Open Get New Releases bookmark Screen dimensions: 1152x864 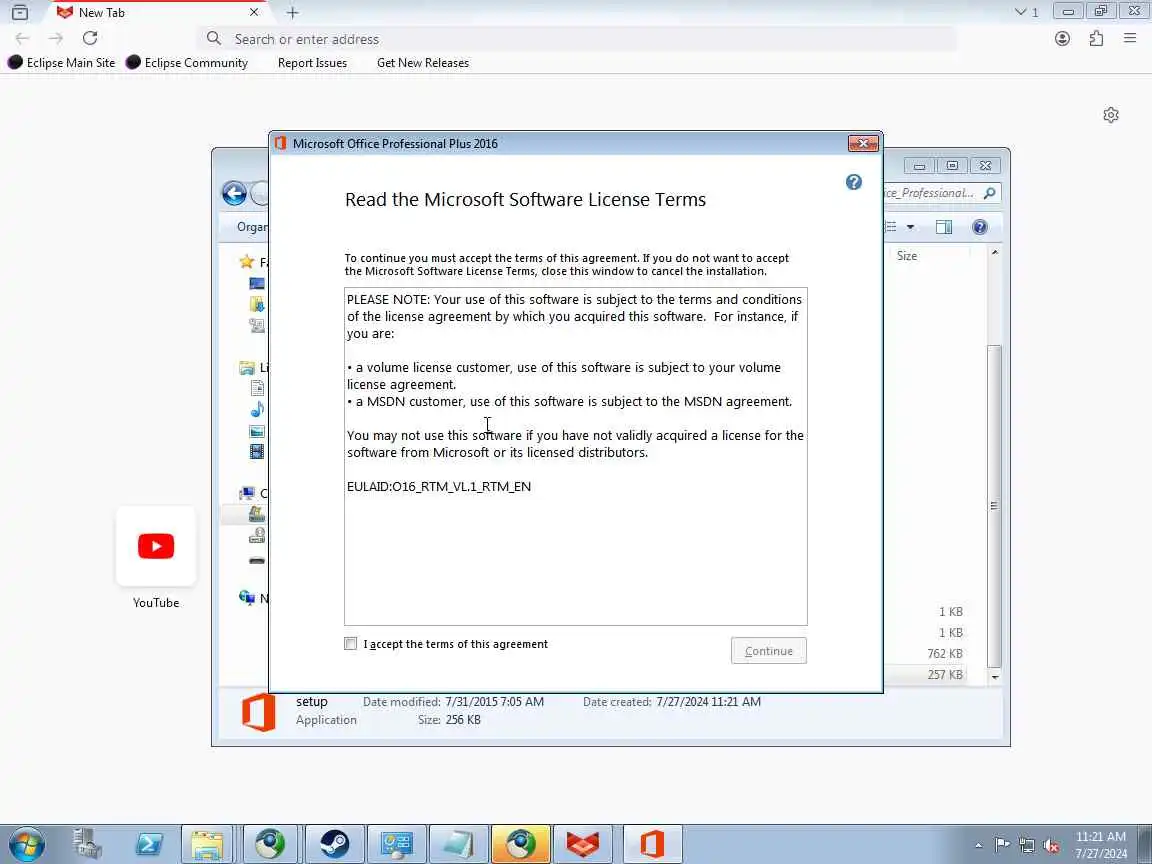click(422, 63)
